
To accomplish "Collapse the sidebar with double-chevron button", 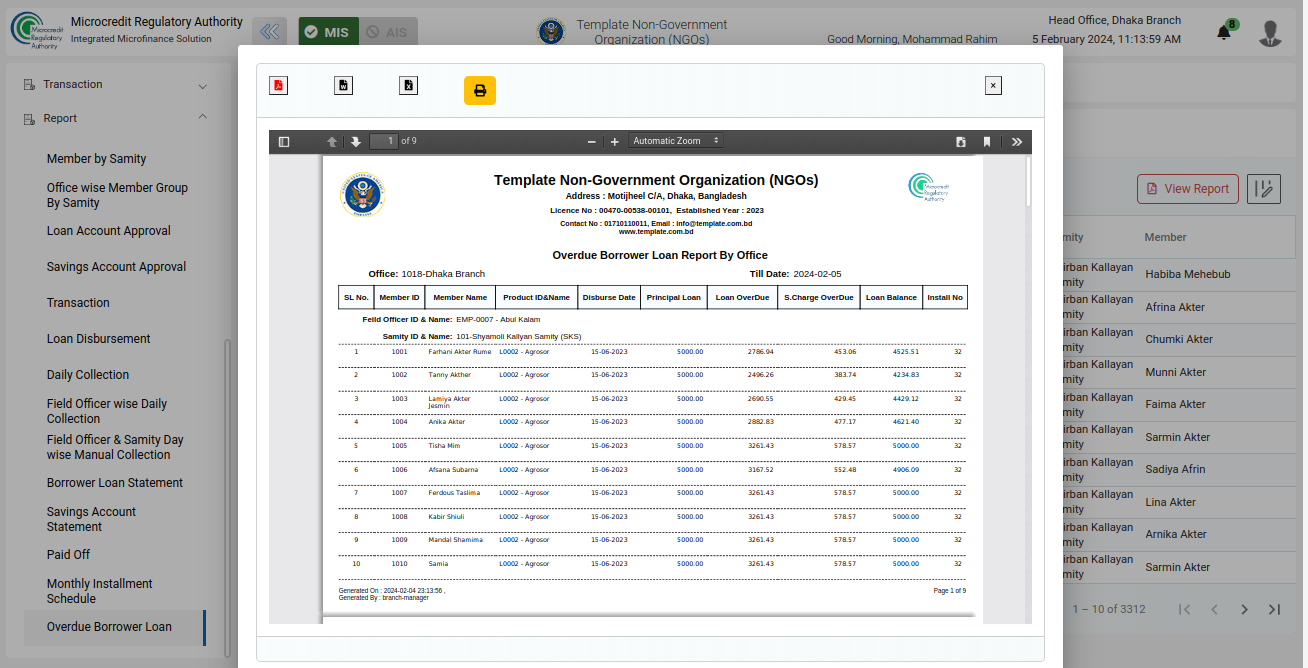I will 269,32.
